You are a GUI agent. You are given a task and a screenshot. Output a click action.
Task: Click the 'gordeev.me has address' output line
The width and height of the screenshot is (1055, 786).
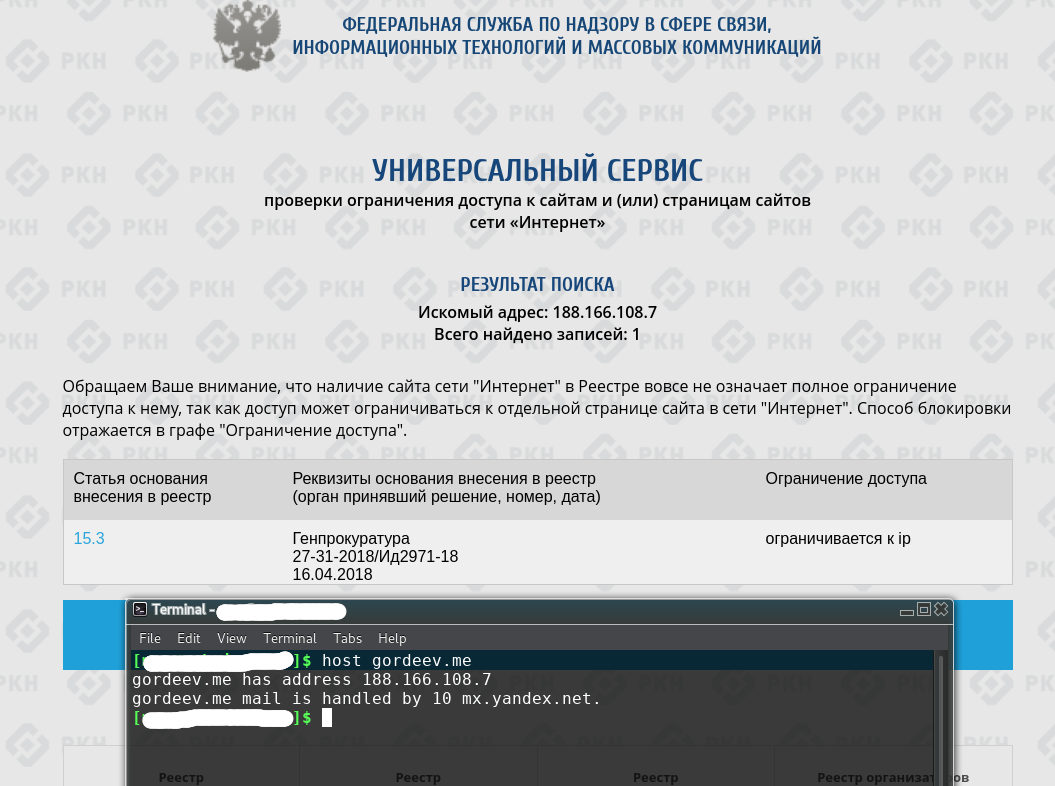point(312,680)
